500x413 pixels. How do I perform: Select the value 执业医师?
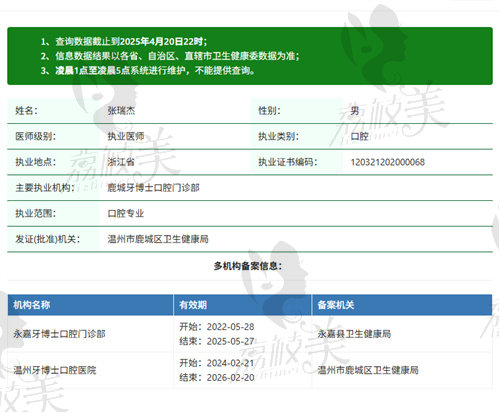click(x=126, y=136)
